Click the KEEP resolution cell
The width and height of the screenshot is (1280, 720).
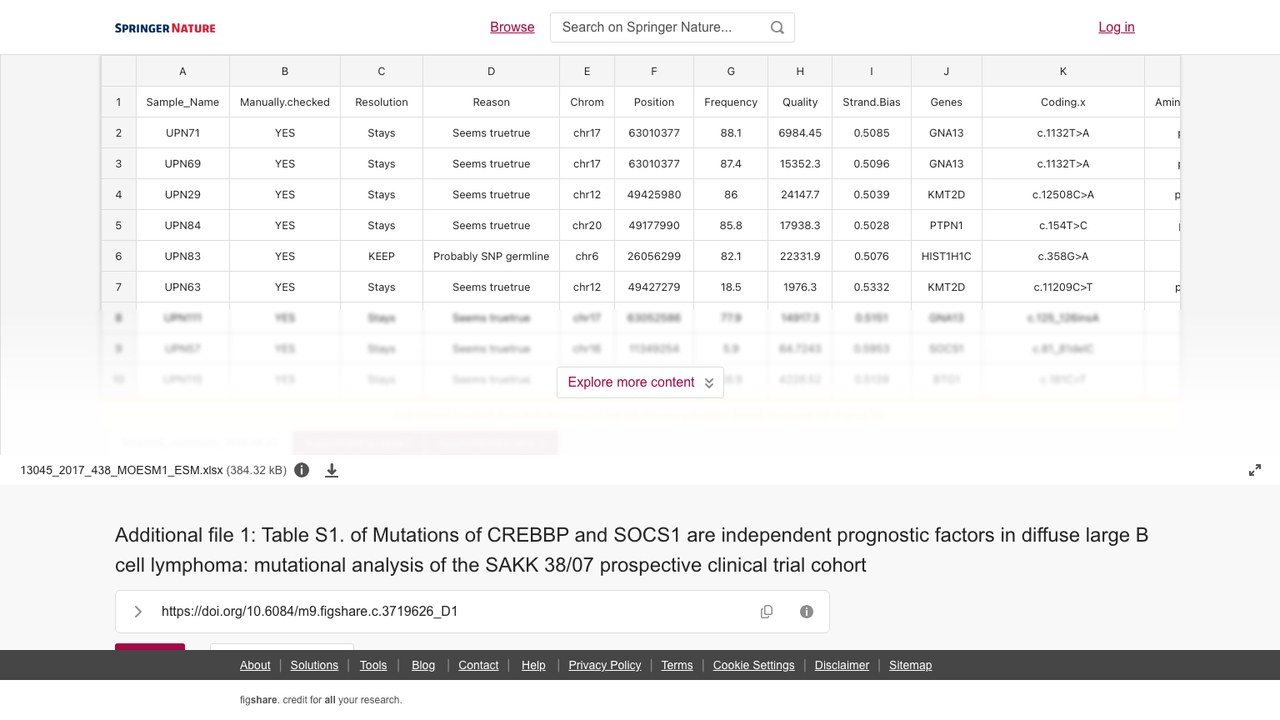coord(381,256)
